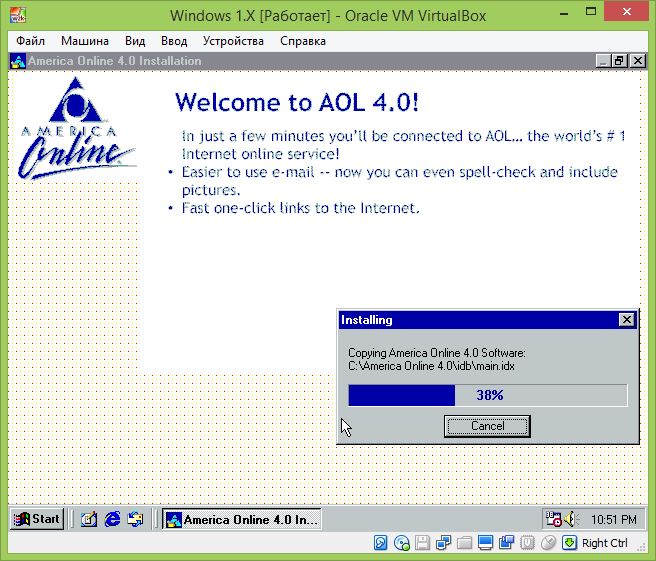This screenshot has width=656, height=561.
Task: Click the VirtualBox CPU chip icon
Action: pyautogui.click(x=527, y=543)
